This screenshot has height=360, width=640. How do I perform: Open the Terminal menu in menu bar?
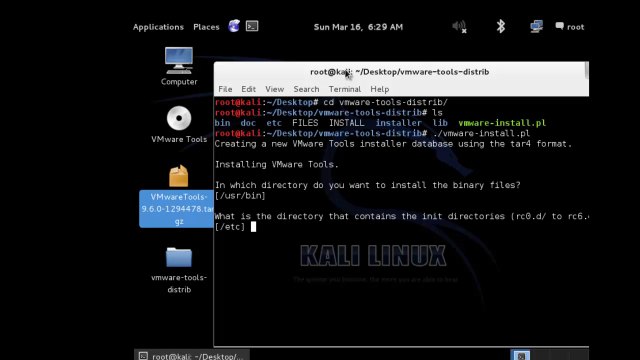click(x=345, y=89)
